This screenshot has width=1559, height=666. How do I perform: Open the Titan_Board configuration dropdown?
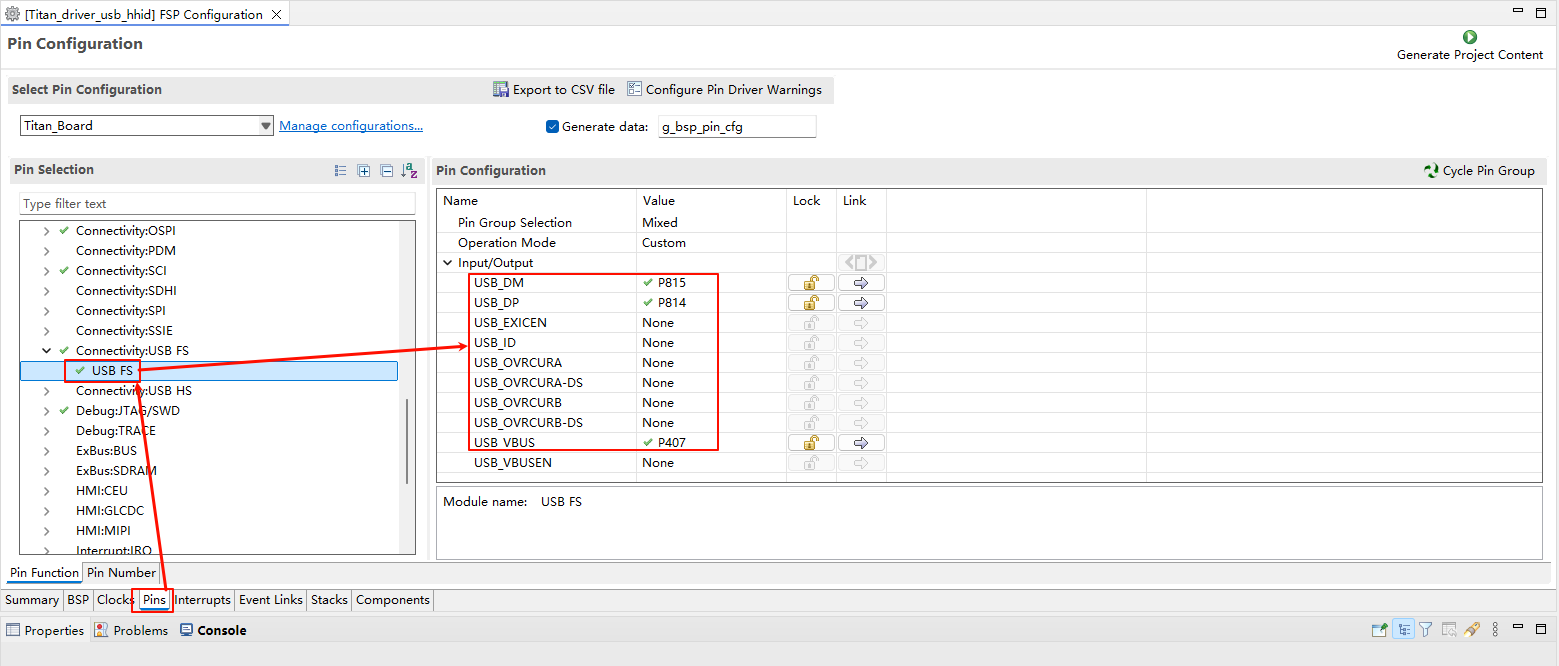(266, 126)
